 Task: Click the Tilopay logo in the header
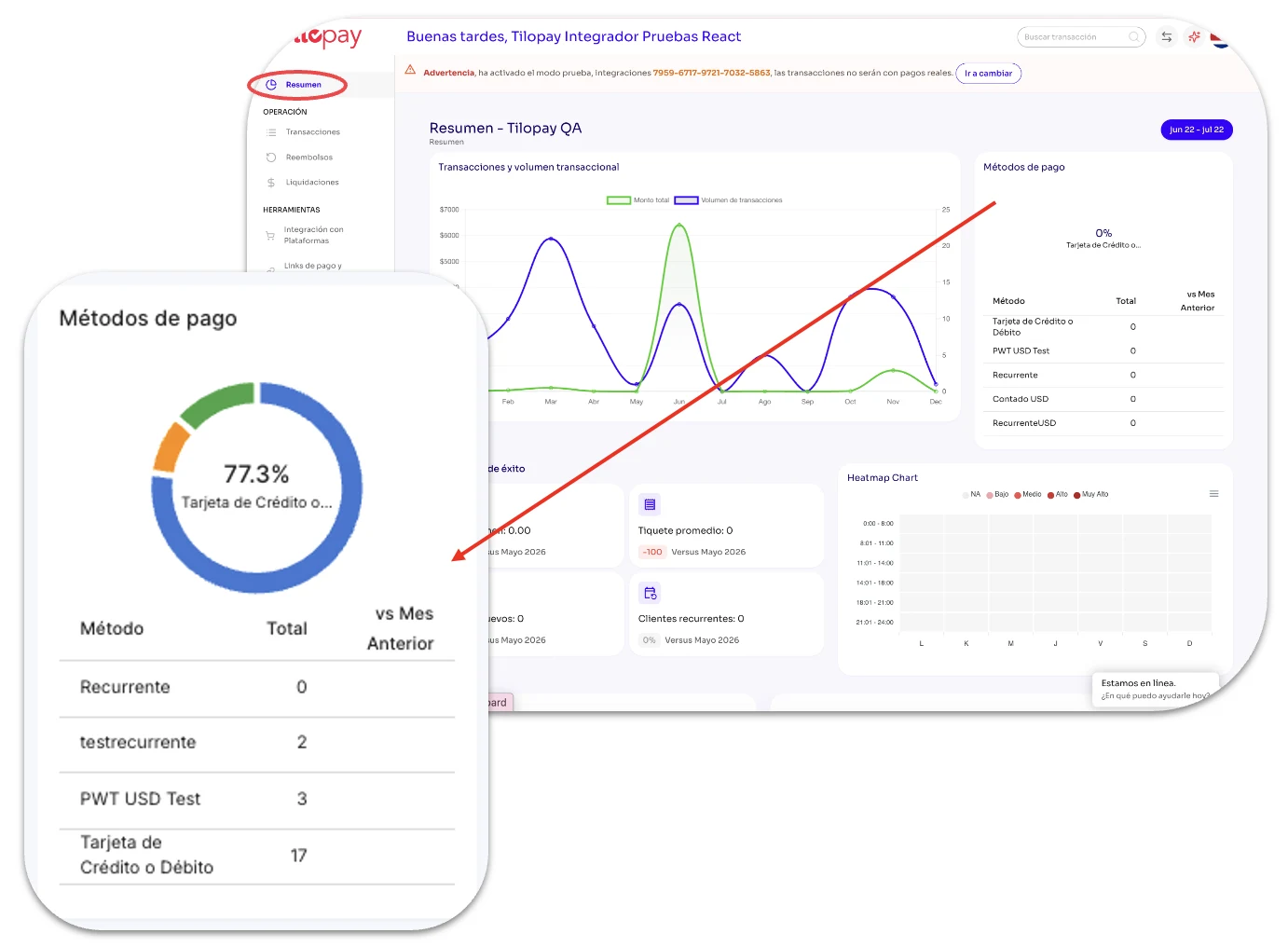(x=328, y=37)
